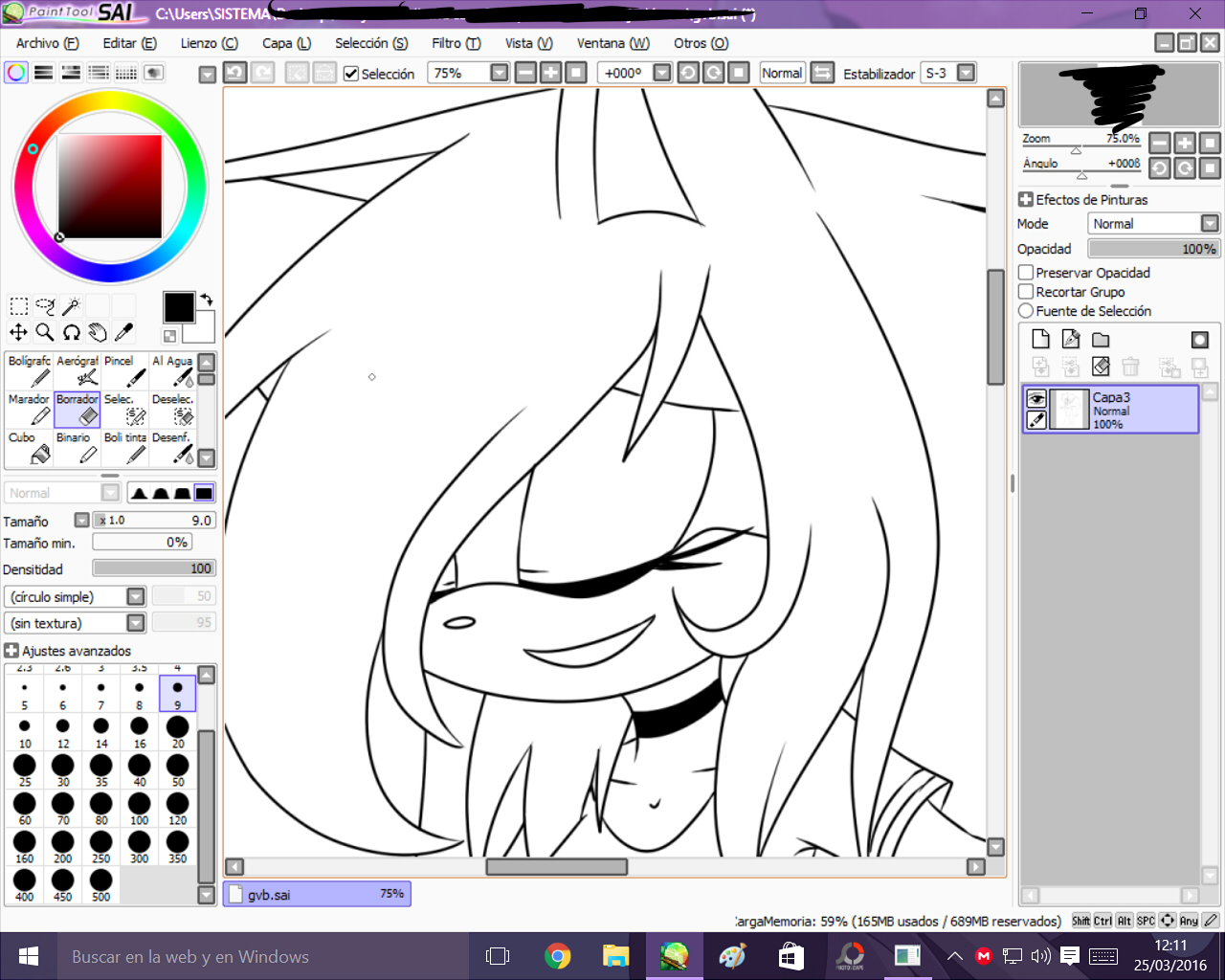Open Google Chrome from the taskbar
This screenshot has width=1225, height=980.
[x=557, y=956]
